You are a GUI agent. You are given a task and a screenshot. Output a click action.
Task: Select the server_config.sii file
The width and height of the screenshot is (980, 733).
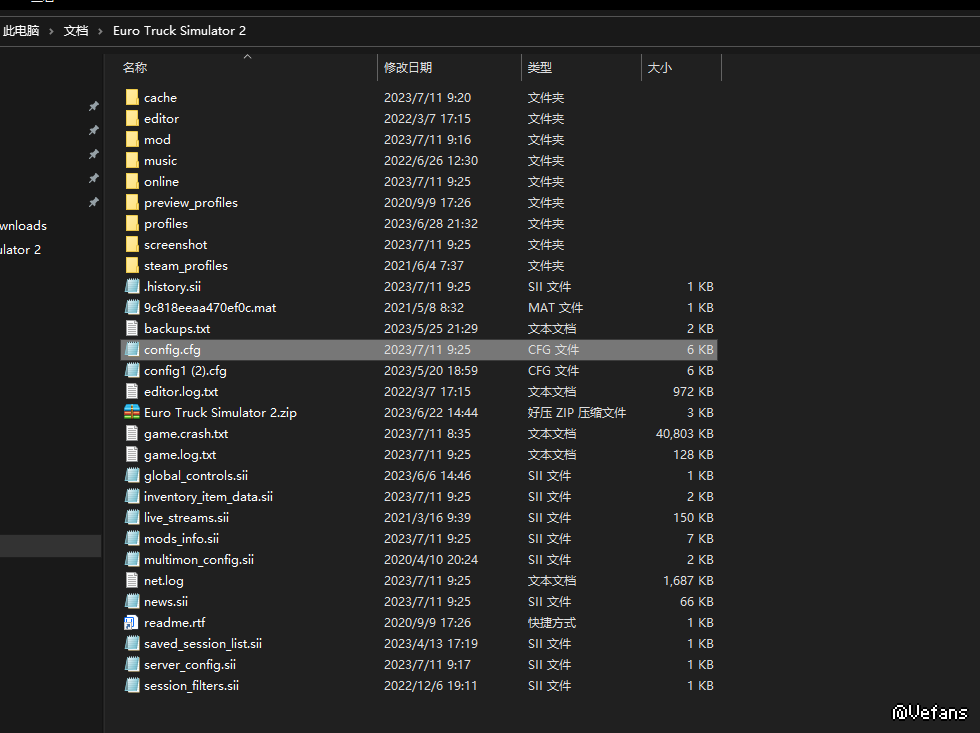click(190, 664)
